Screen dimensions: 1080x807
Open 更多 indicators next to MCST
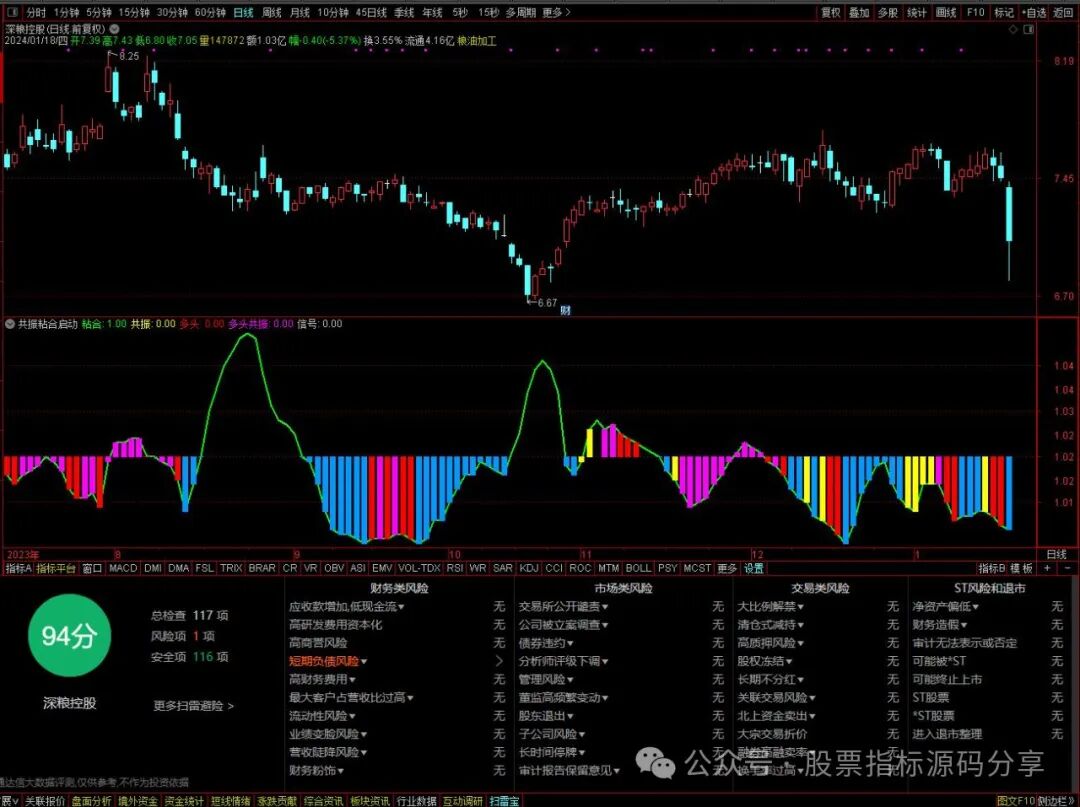pos(727,568)
